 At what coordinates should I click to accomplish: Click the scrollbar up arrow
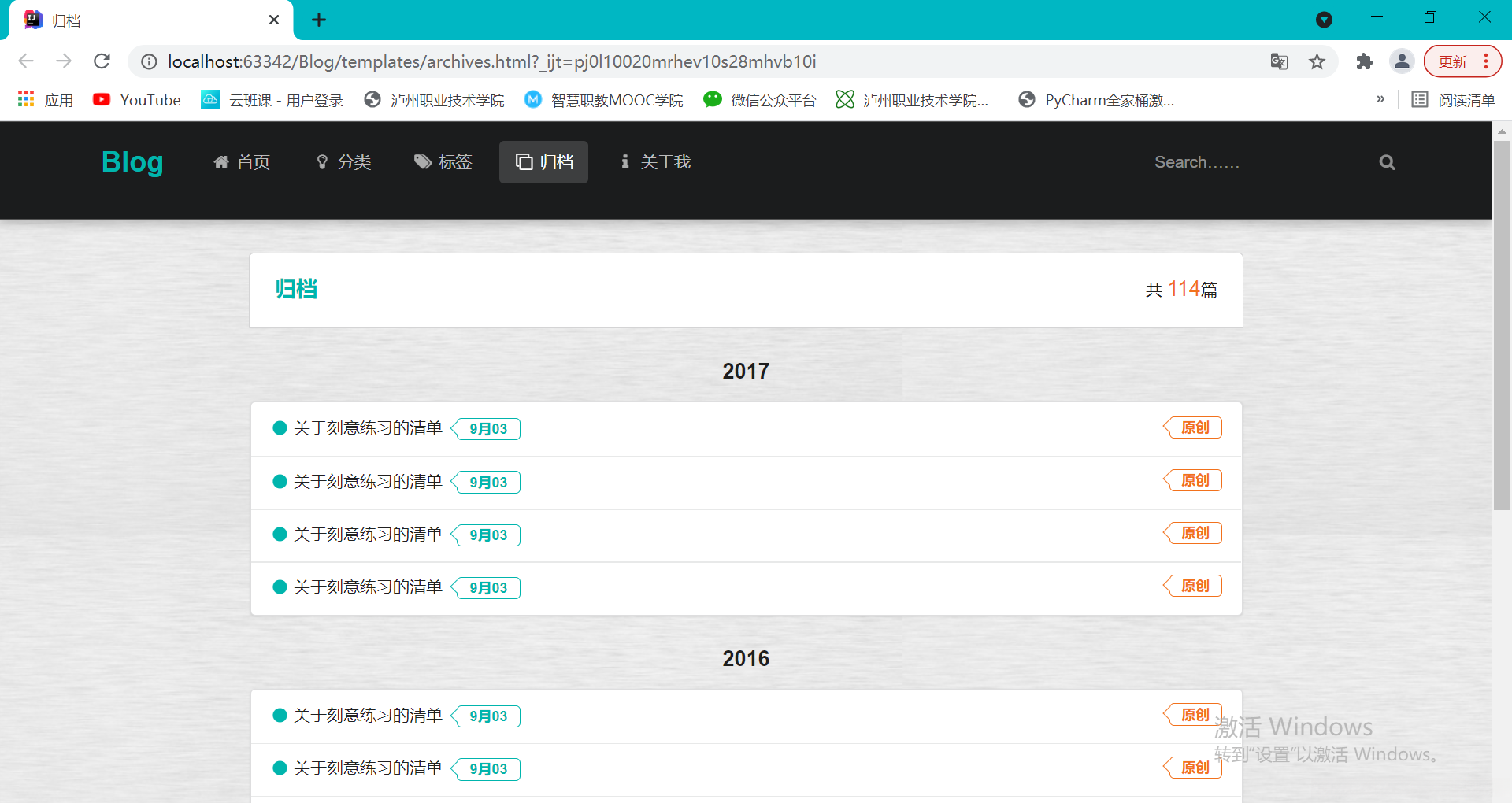point(1502,131)
